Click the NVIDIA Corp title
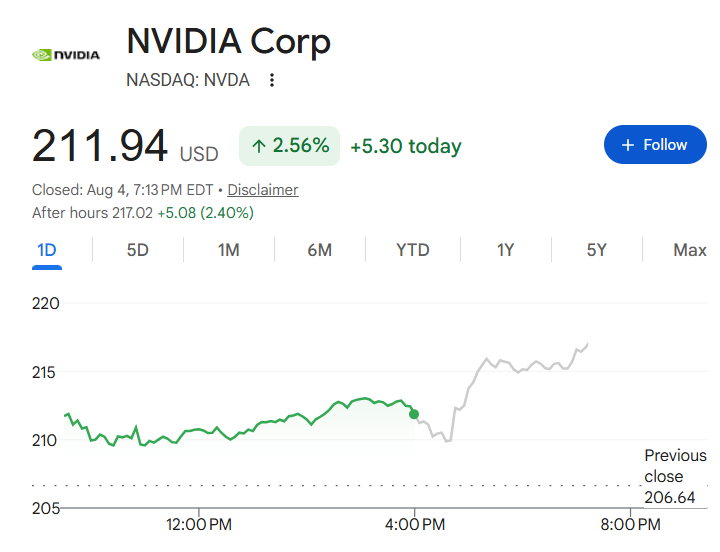Screen dimensions: 720x552 (x=228, y=41)
